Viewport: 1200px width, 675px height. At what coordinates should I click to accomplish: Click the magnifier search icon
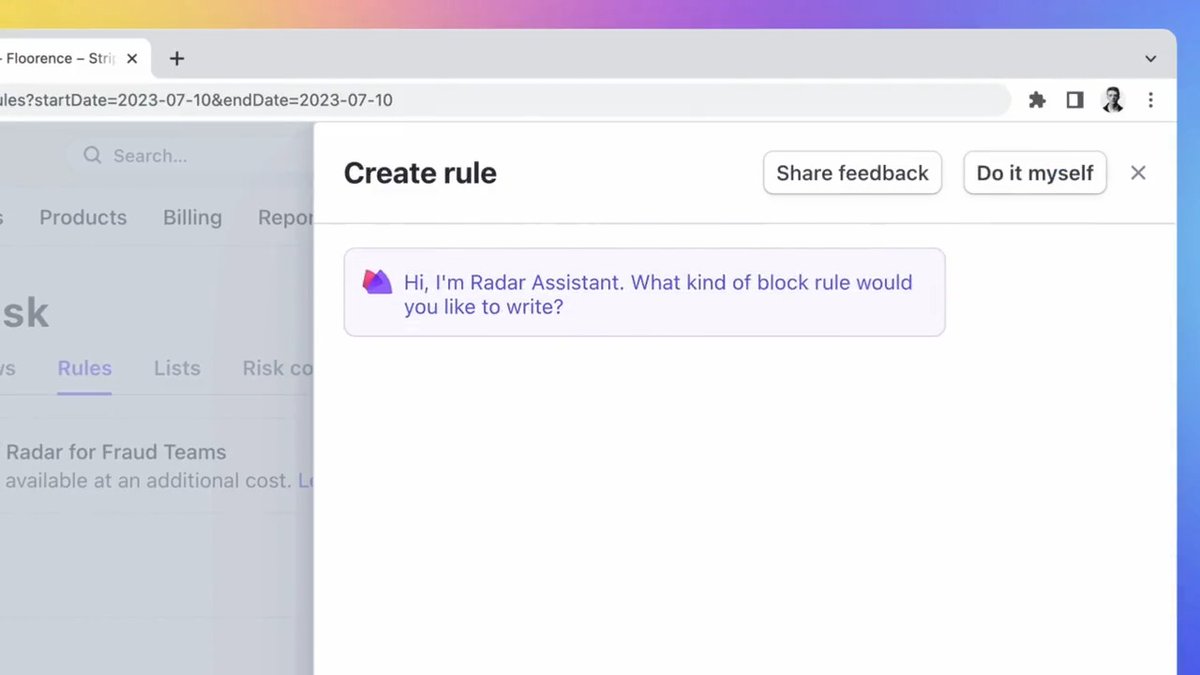[92, 155]
